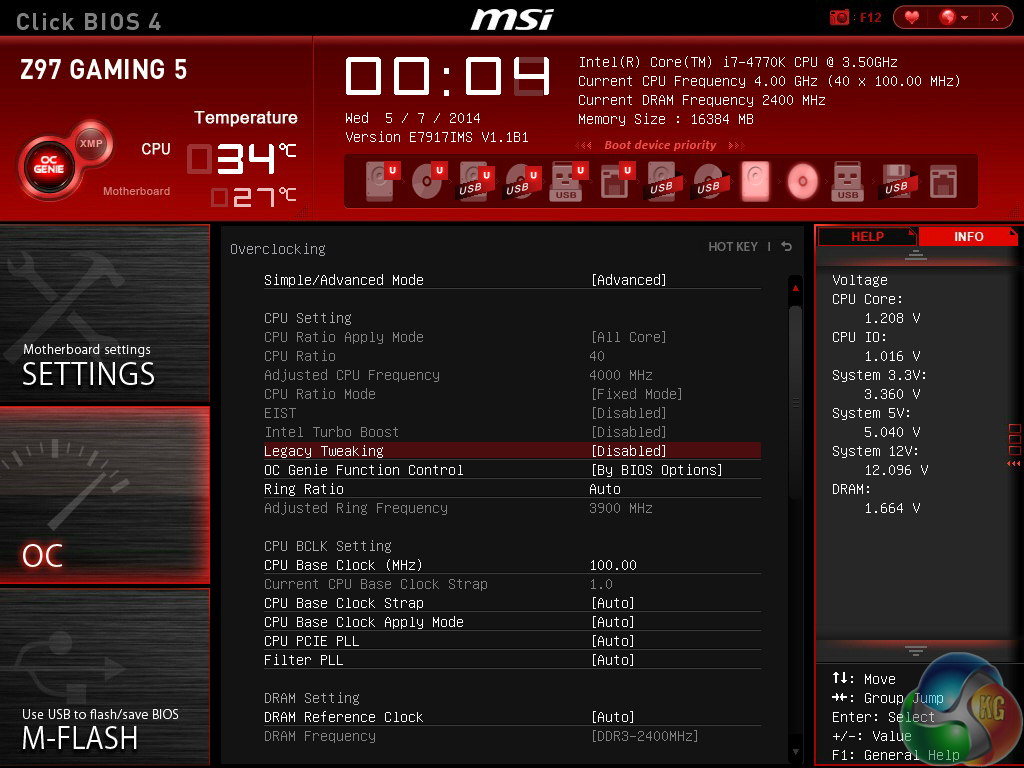Select the legacy USB hard disk boot icon
Image resolution: width=1024 pixels, height=768 pixels.
[664, 180]
